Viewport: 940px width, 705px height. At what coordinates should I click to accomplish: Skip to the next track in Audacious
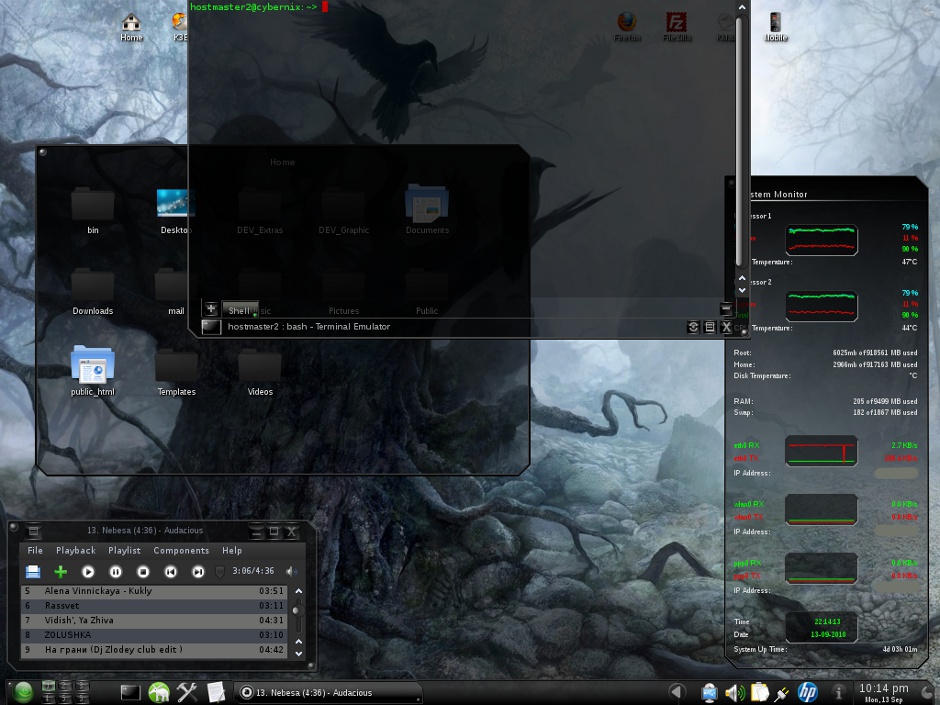198,571
